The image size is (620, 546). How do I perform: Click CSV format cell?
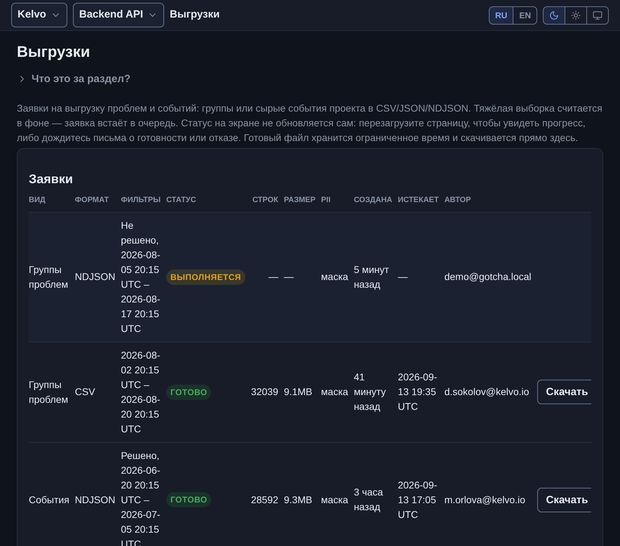pyautogui.click(x=85, y=392)
